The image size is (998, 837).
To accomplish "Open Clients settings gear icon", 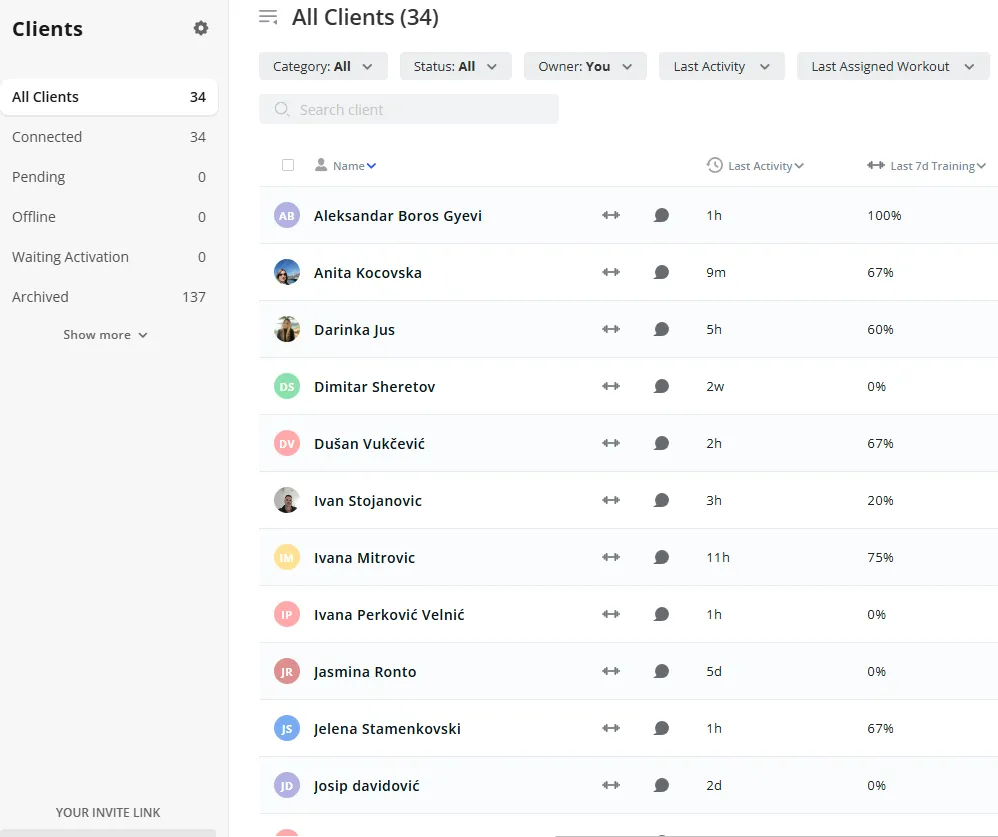I will click(201, 28).
